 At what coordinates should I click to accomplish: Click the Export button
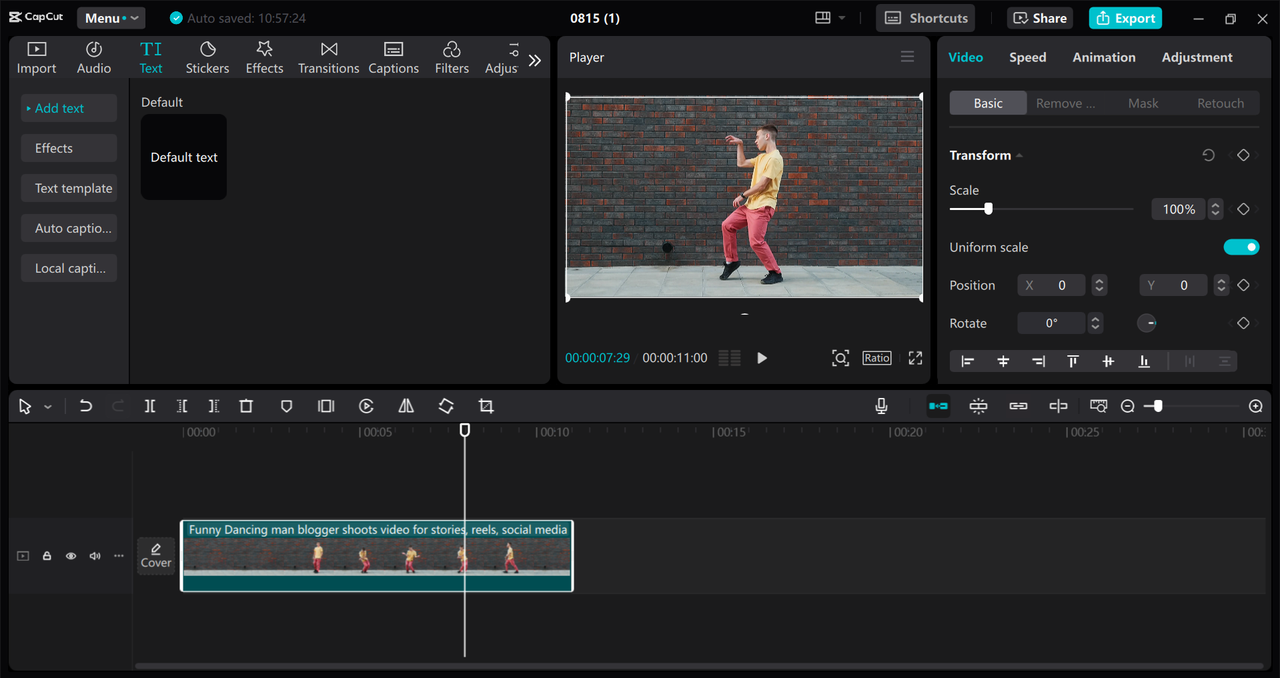point(1125,18)
